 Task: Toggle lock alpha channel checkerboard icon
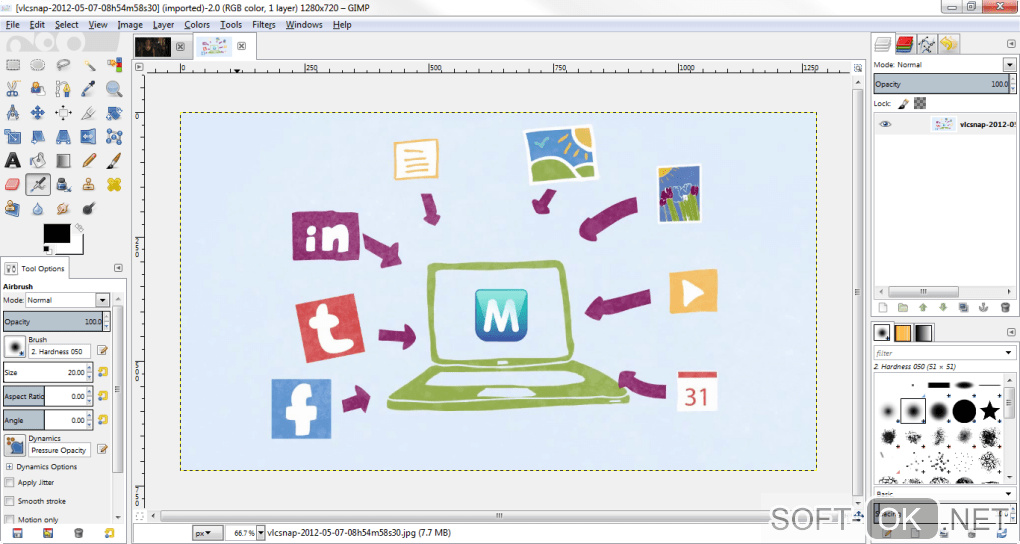coord(920,103)
